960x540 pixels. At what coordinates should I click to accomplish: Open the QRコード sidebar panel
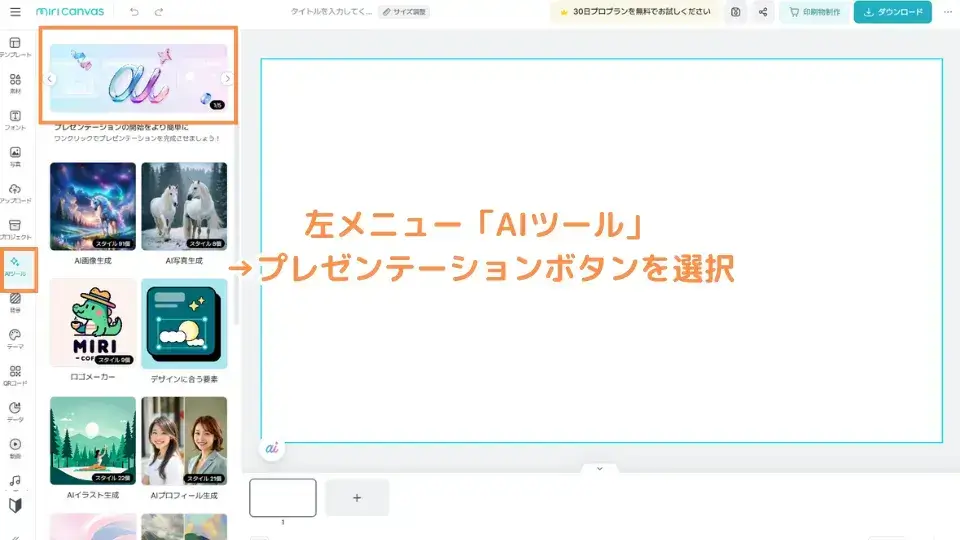point(15,376)
